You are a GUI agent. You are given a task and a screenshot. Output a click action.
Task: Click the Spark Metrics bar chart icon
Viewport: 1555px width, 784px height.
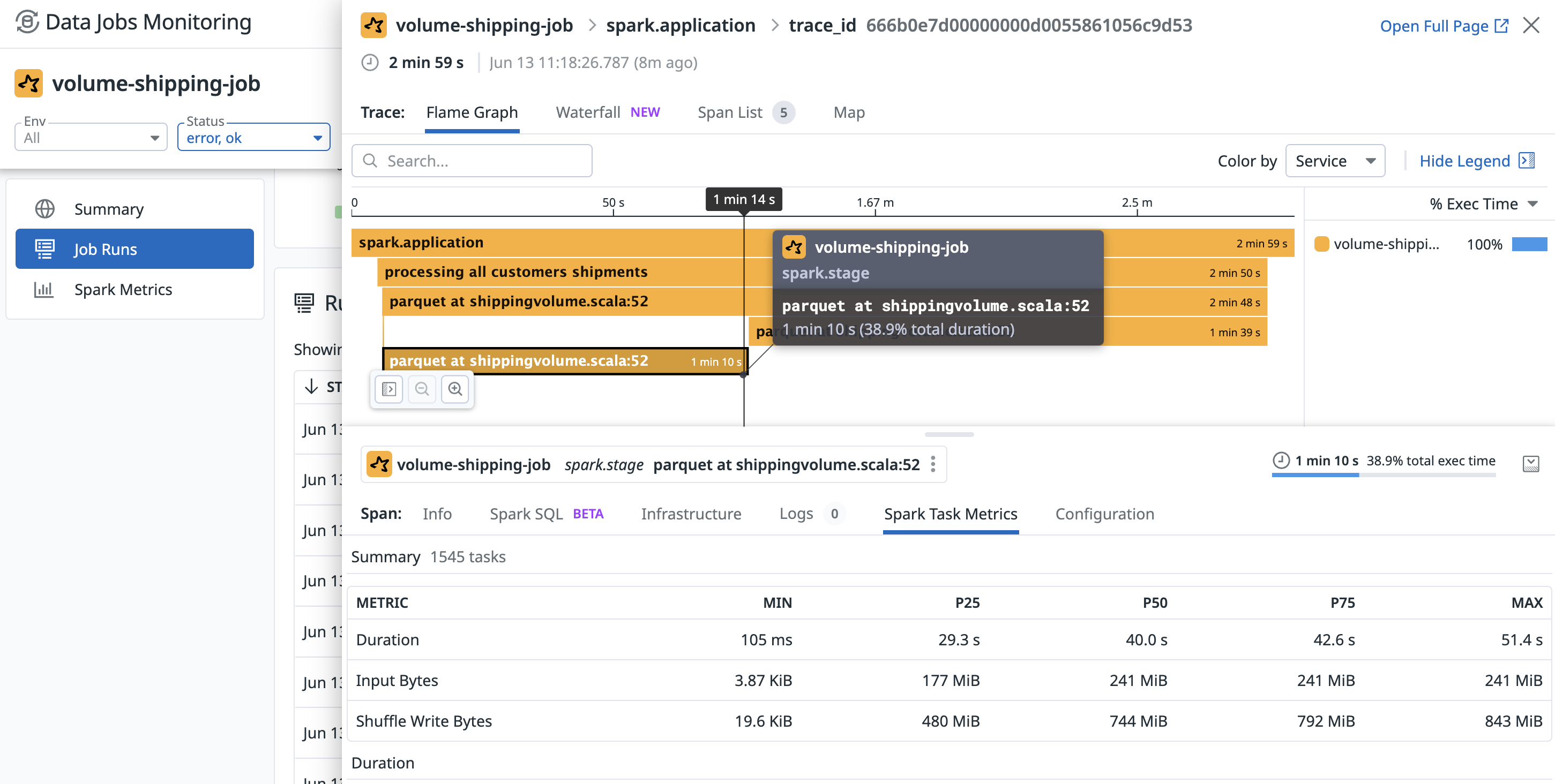pos(43,290)
